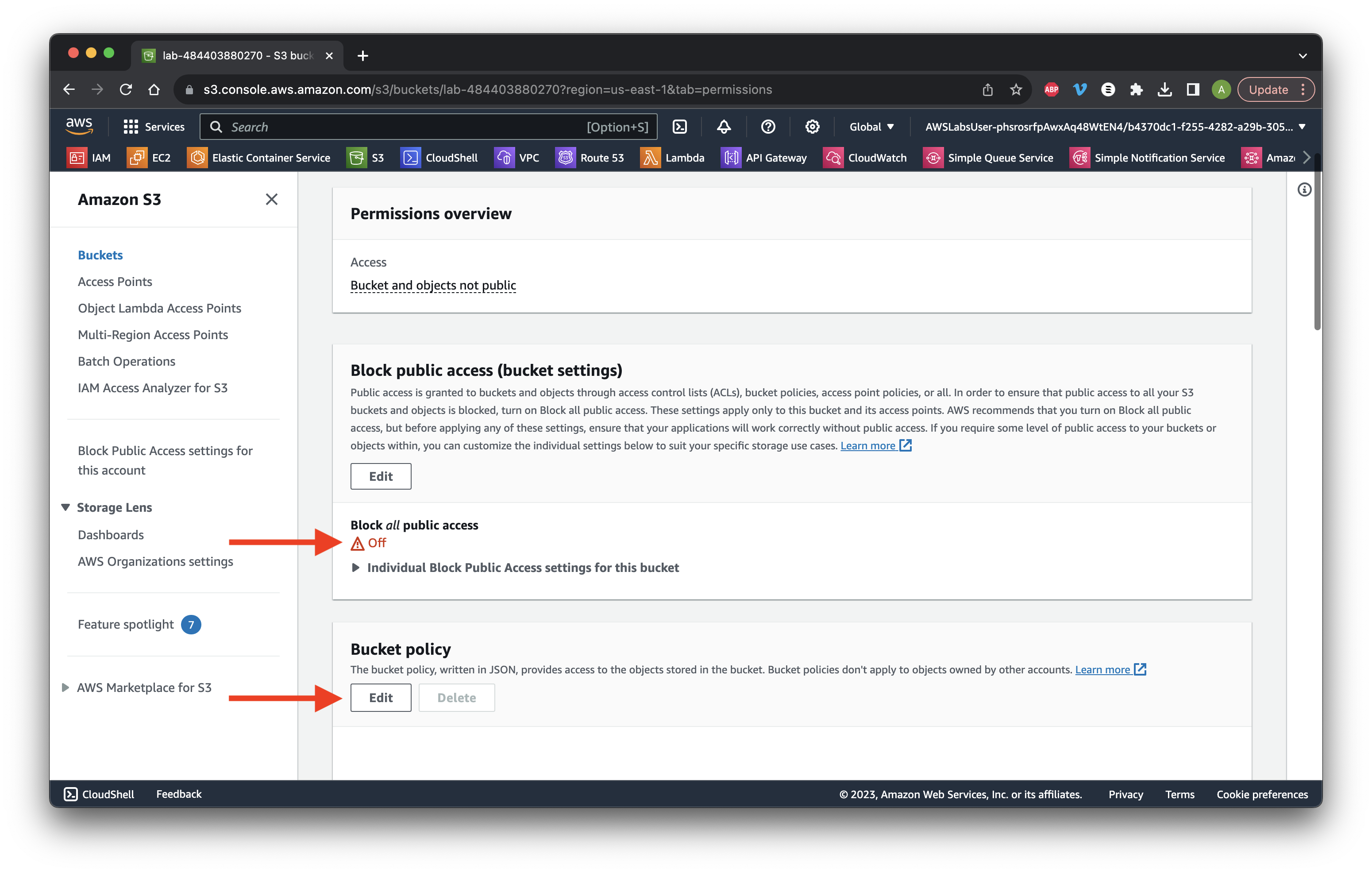1372x873 pixels.
Task: Open the notifications bell
Action: click(x=724, y=127)
